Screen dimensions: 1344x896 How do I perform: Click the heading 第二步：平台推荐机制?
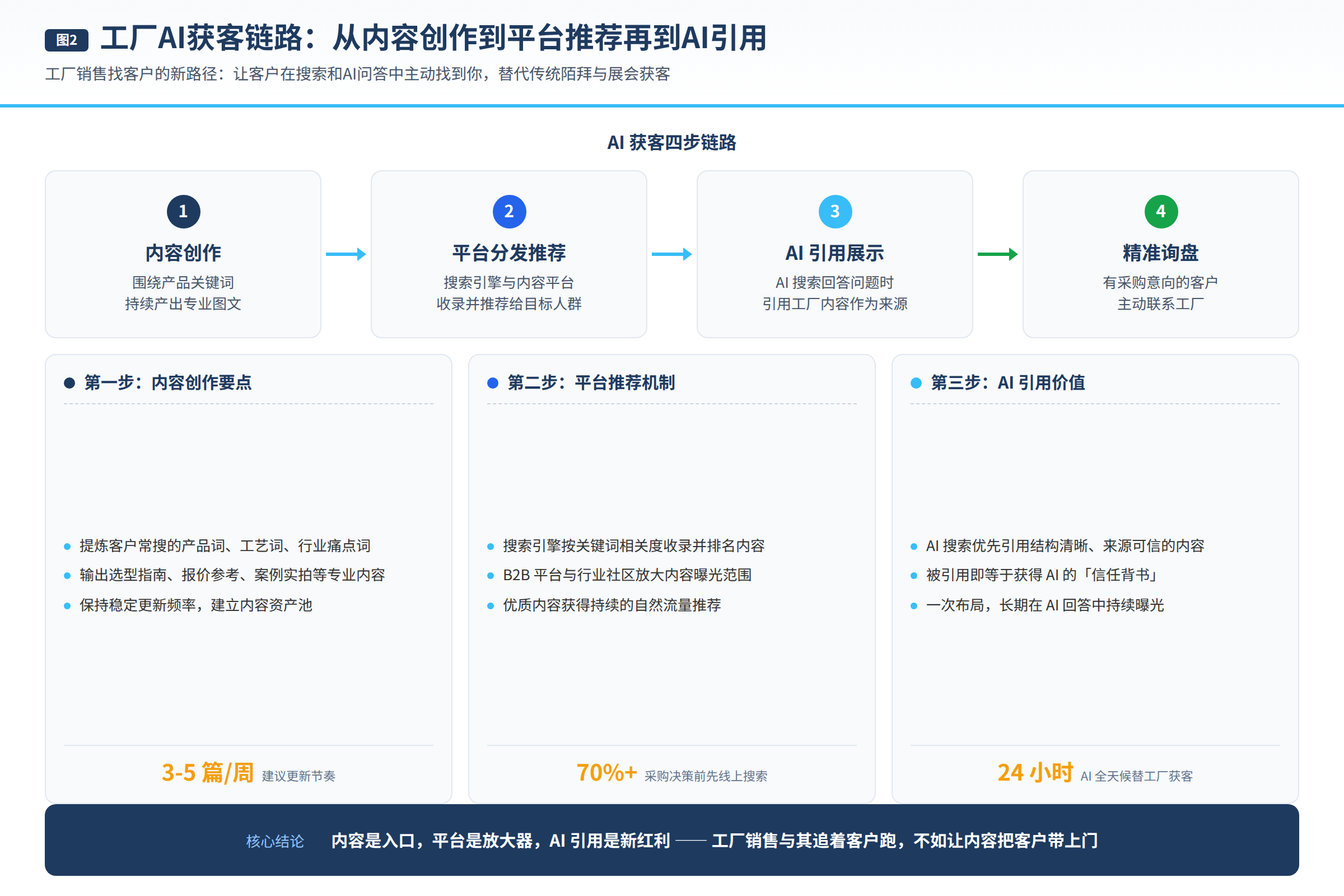(591, 382)
